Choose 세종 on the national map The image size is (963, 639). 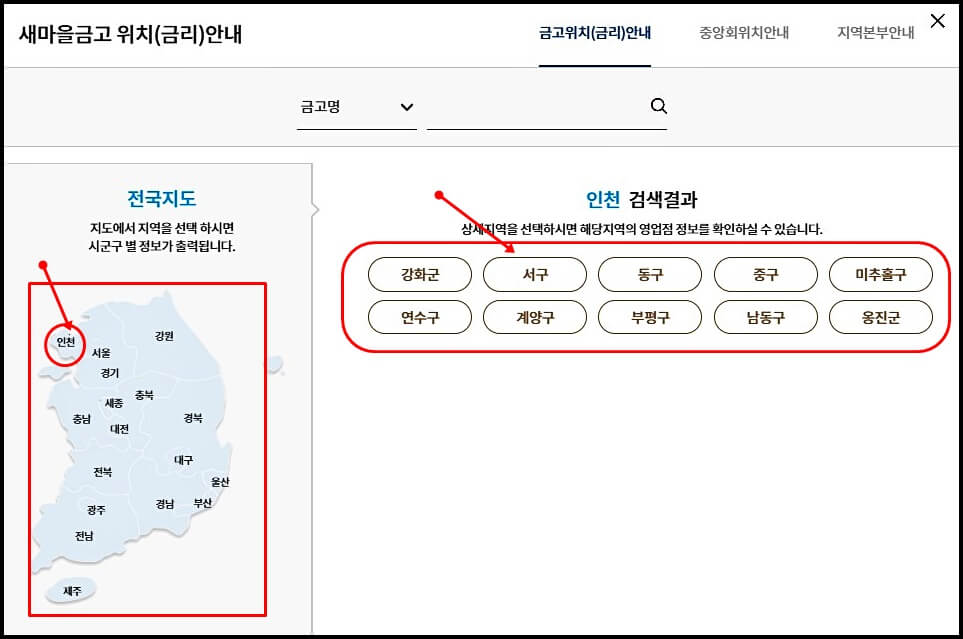pos(114,403)
